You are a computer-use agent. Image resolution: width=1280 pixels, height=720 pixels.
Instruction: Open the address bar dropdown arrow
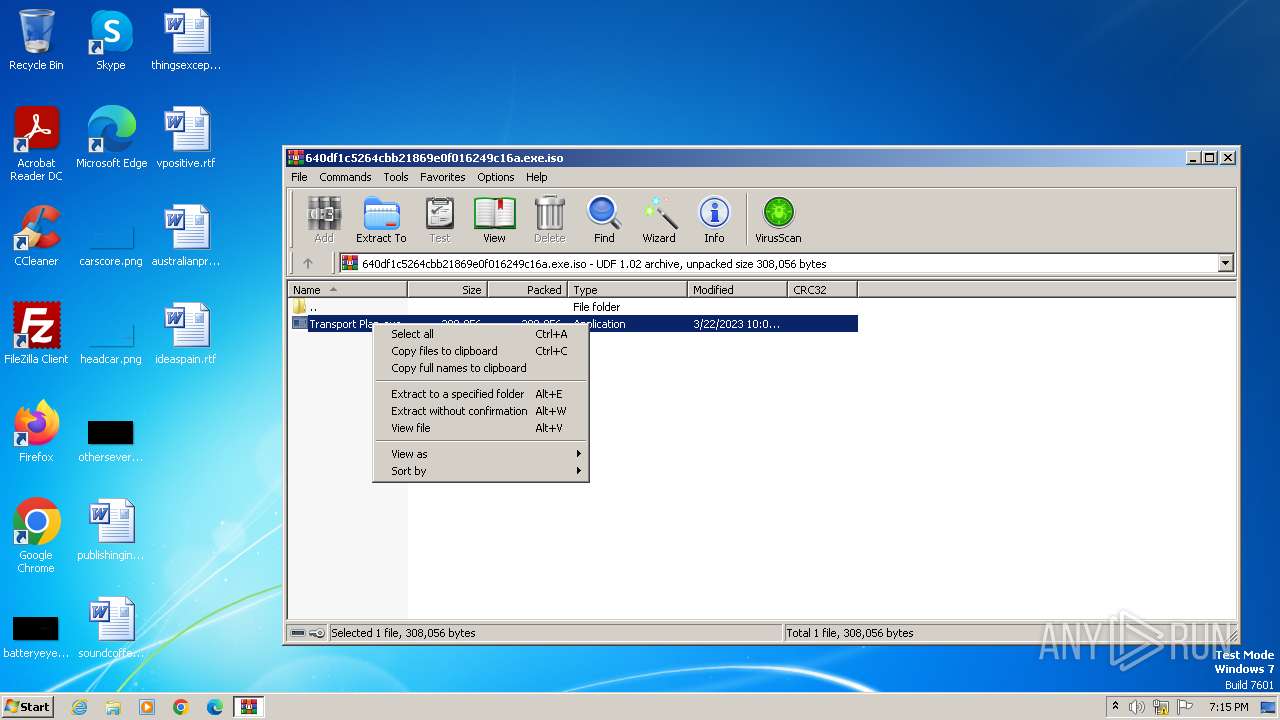pyautogui.click(x=1226, y=264)
